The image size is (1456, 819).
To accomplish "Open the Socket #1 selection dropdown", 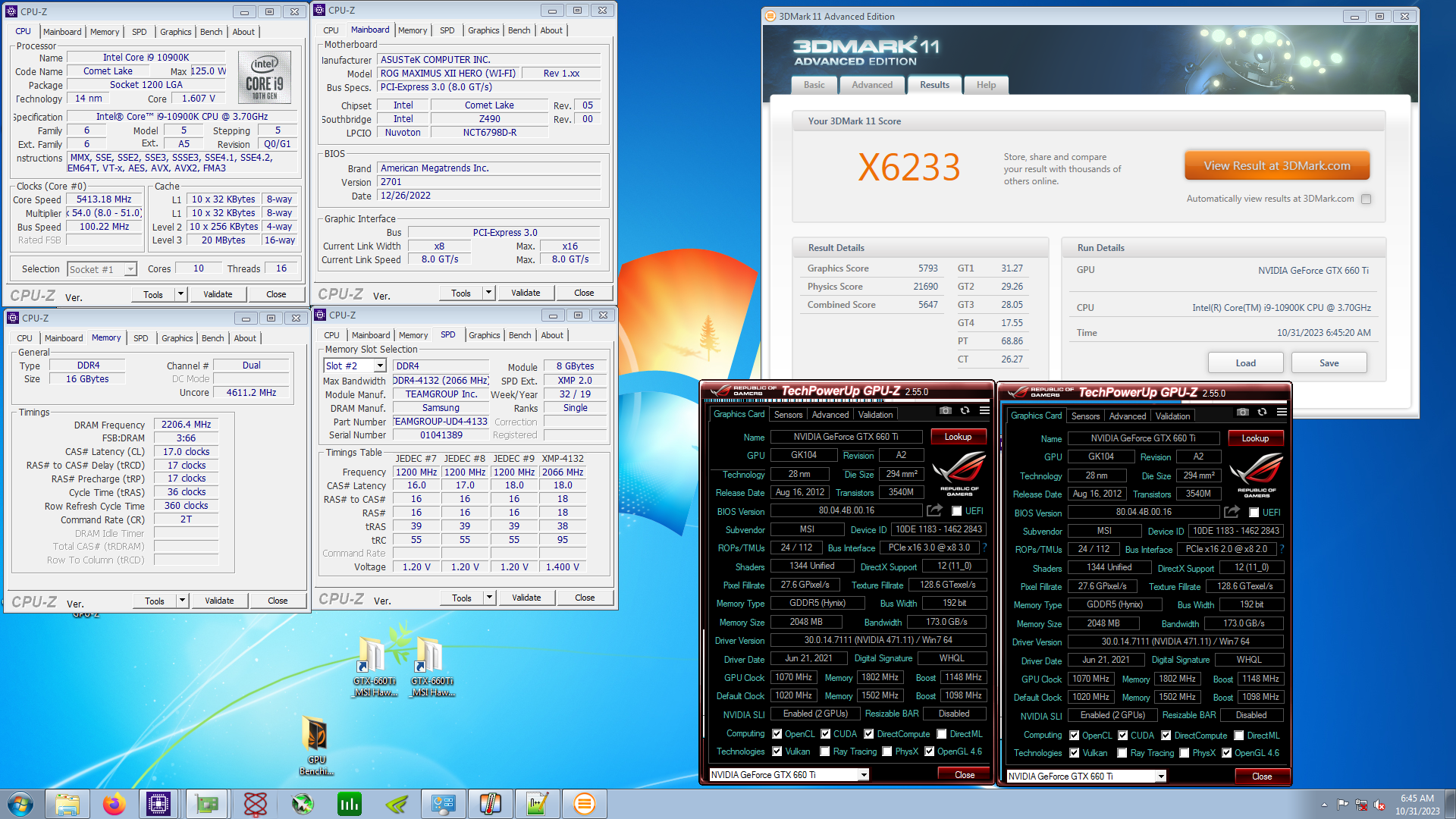I will [x=130, y=269].
